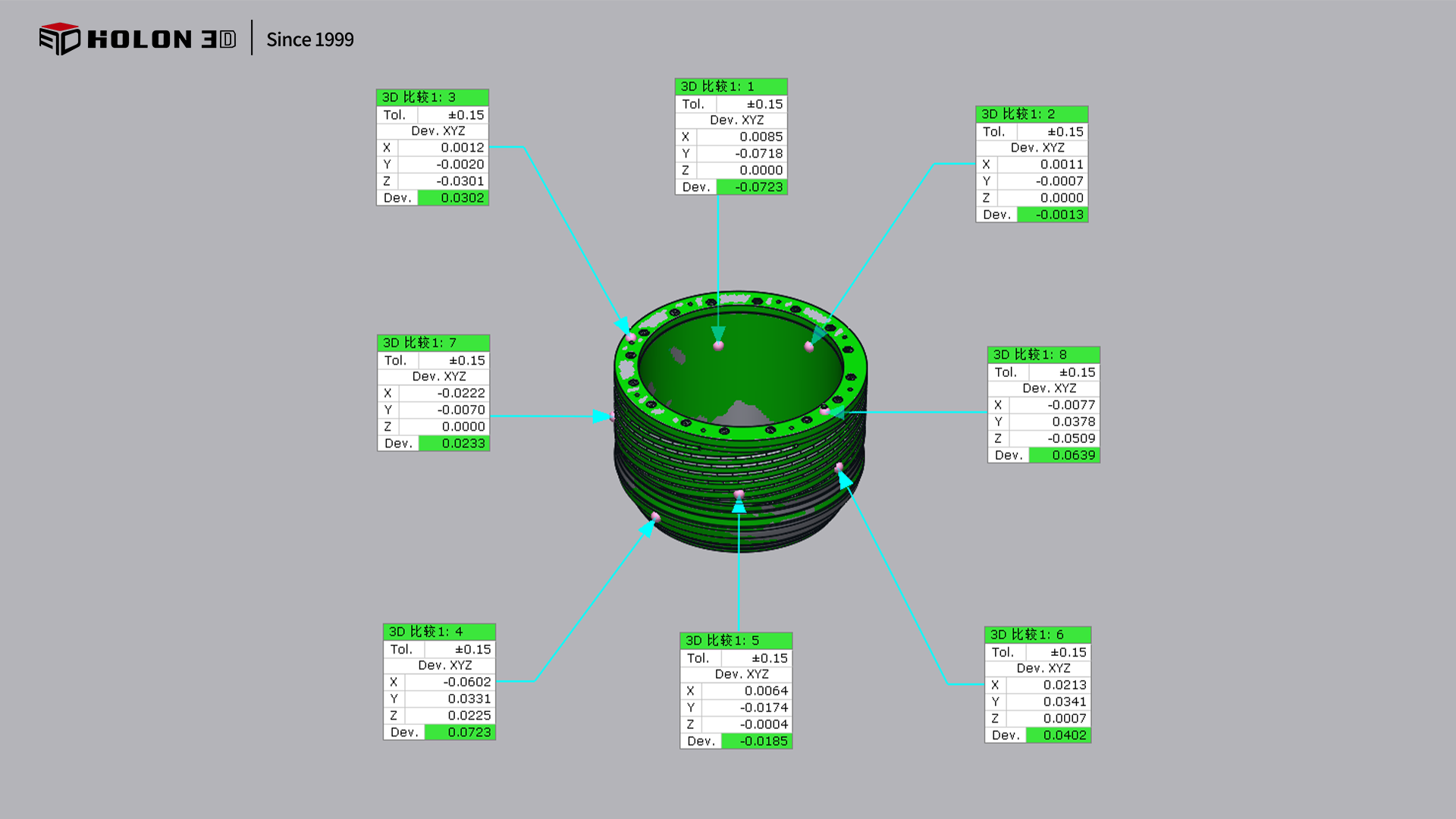
Task: Click the Z value -0.0301 in annotation 3
Action: (x=460, y=181)
